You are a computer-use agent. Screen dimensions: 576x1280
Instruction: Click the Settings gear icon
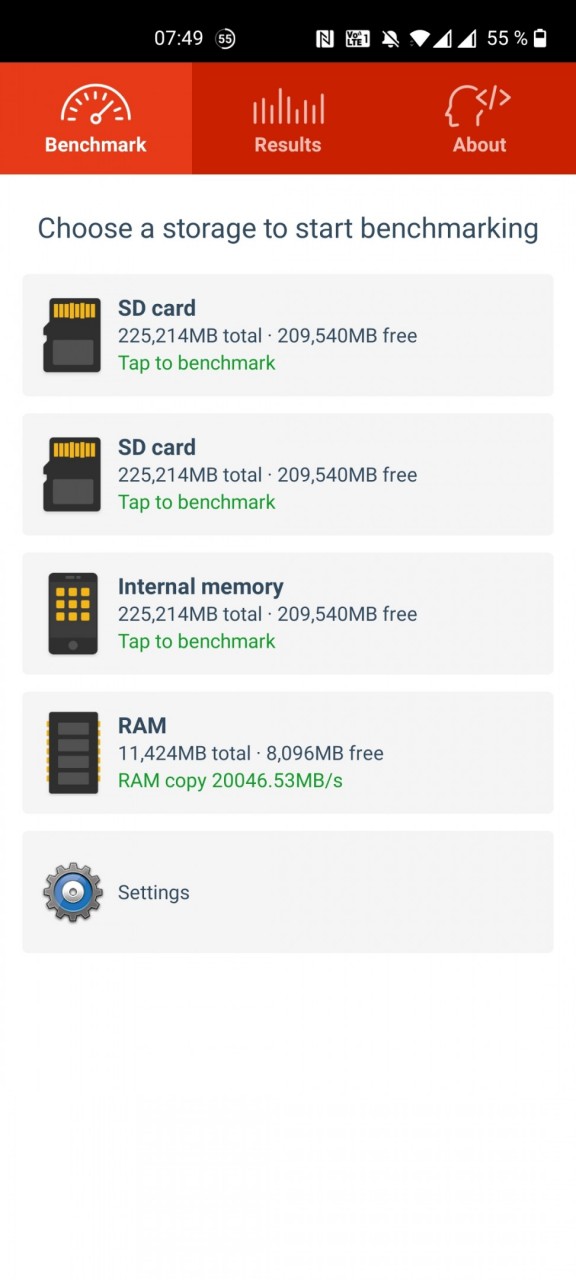tap(73, 891)
